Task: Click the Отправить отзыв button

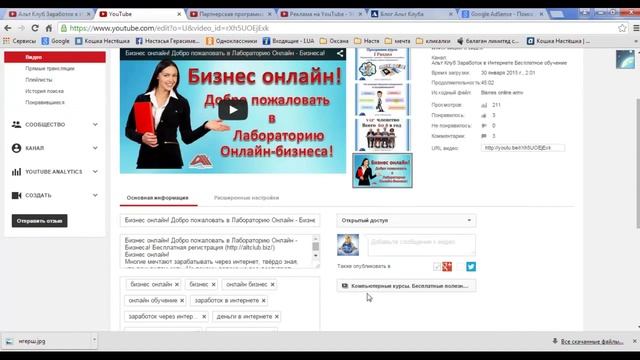Action: click(40, 221)
